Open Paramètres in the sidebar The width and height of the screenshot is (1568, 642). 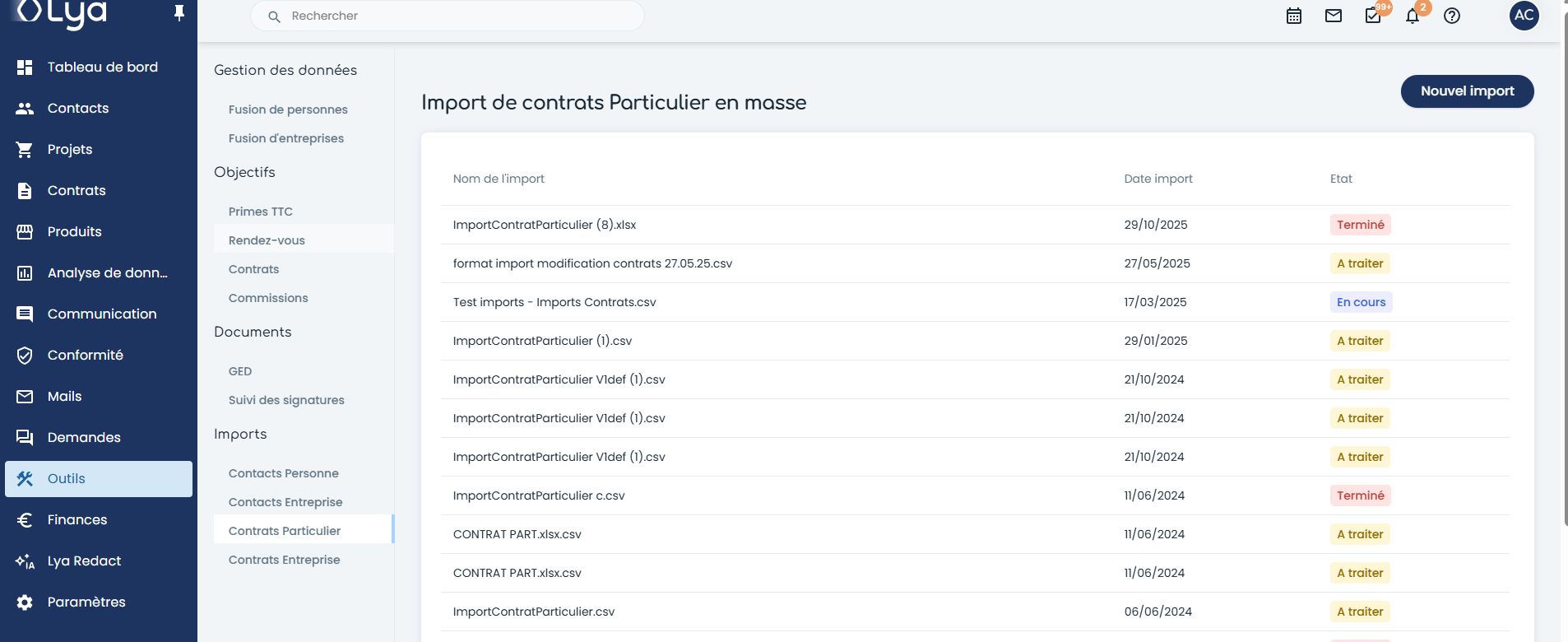[86, 602]
